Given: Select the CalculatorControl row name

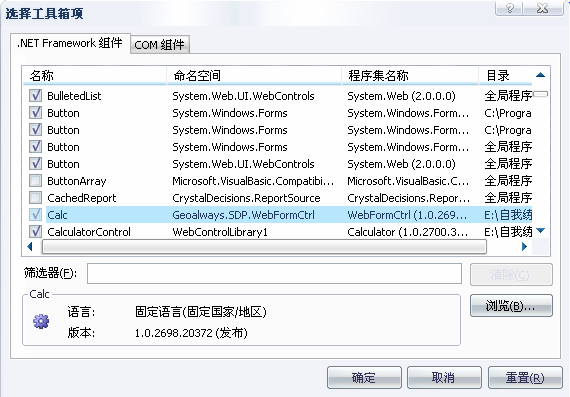Looking at the screenshot, I should pos(89,232).
